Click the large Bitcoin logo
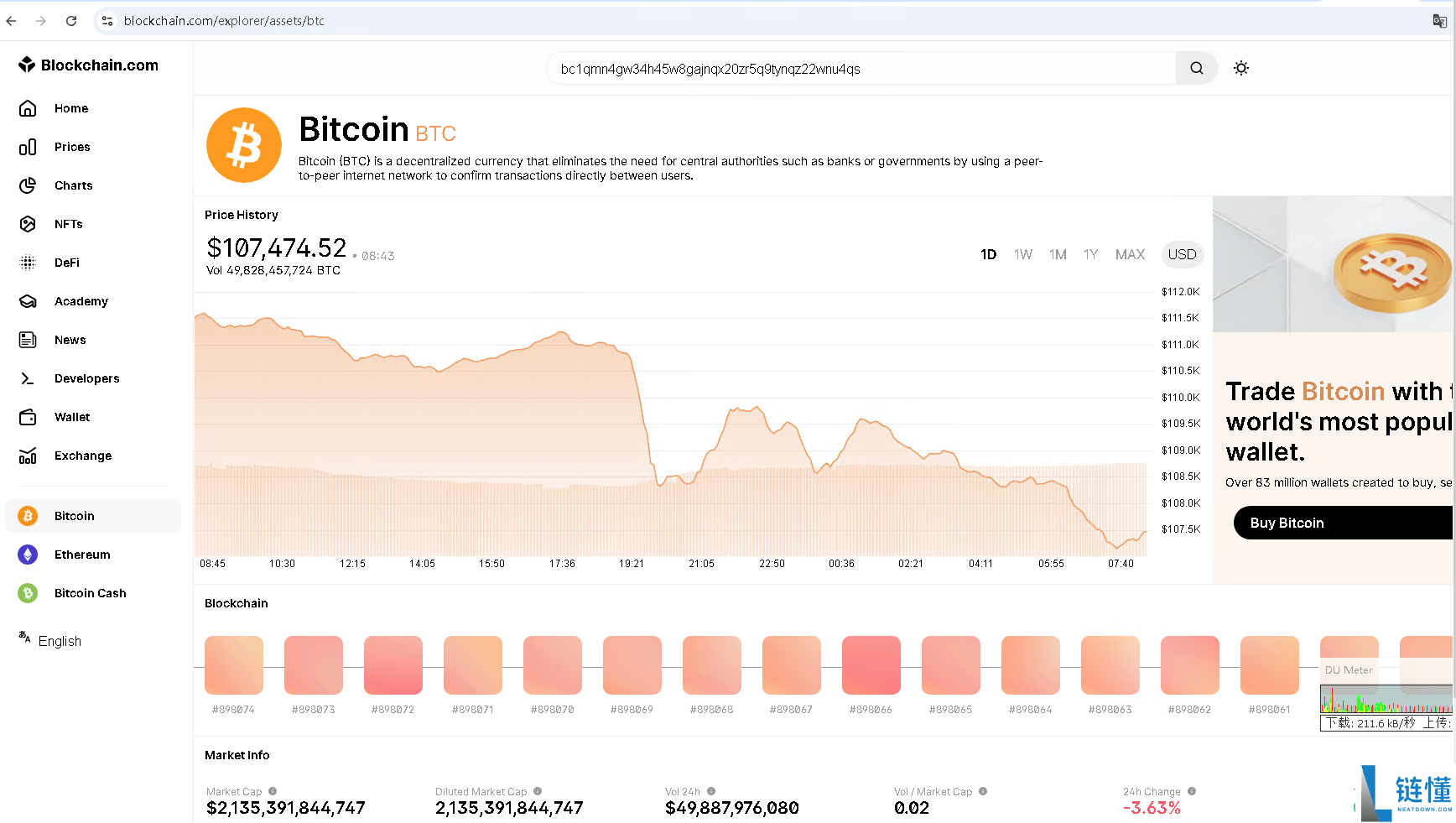 [244, 145]
